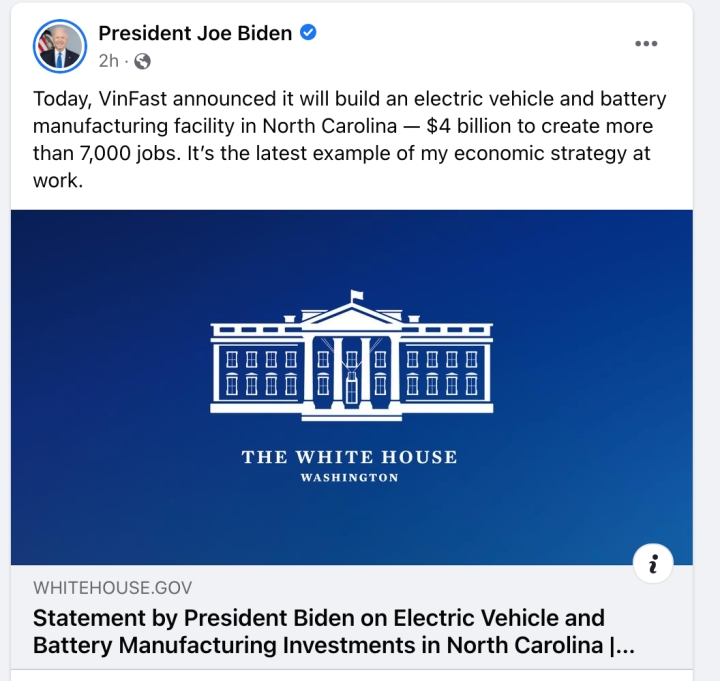Open the President Joe Biden profile name

[x=195, y=33]
